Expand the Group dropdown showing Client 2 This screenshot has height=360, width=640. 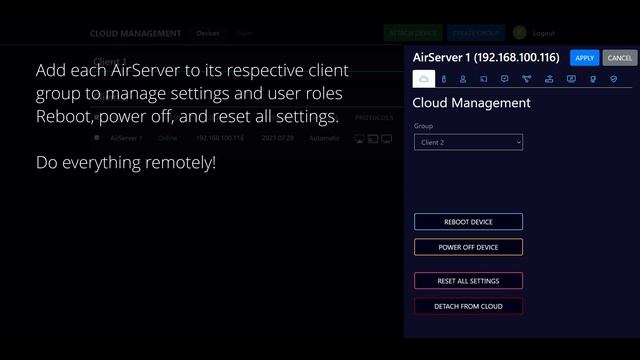[468, 142]
